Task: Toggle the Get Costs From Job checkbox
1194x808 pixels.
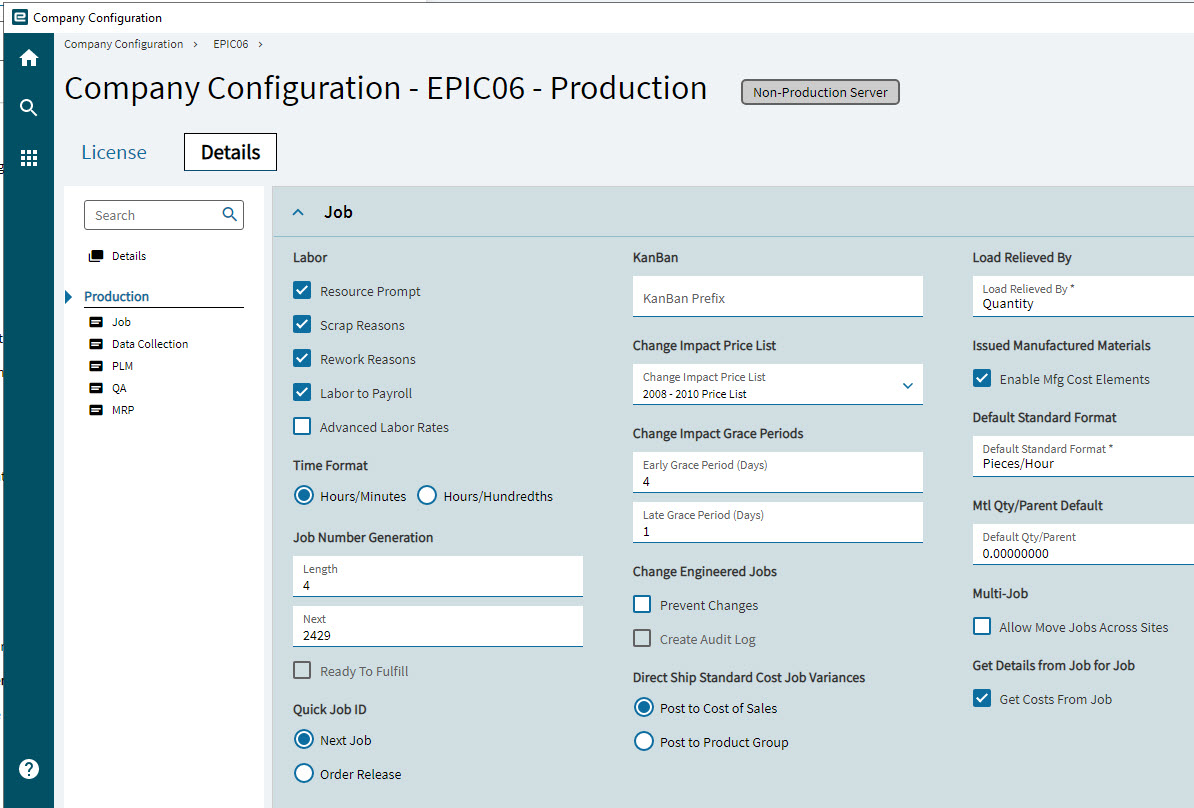Action: 982,698
